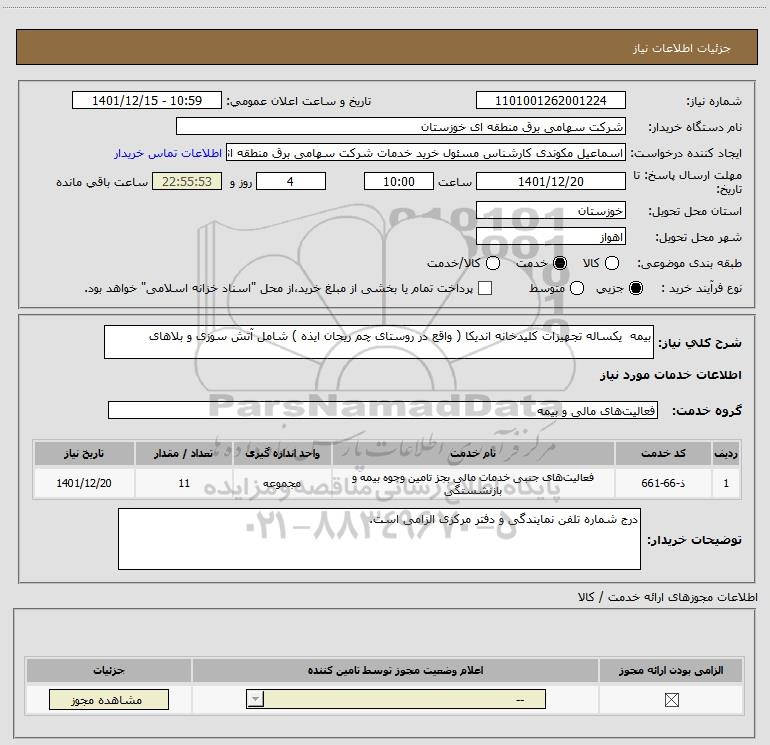Click the ردیف column header
The image size is (770, 745).
click(x=726, y=453)
